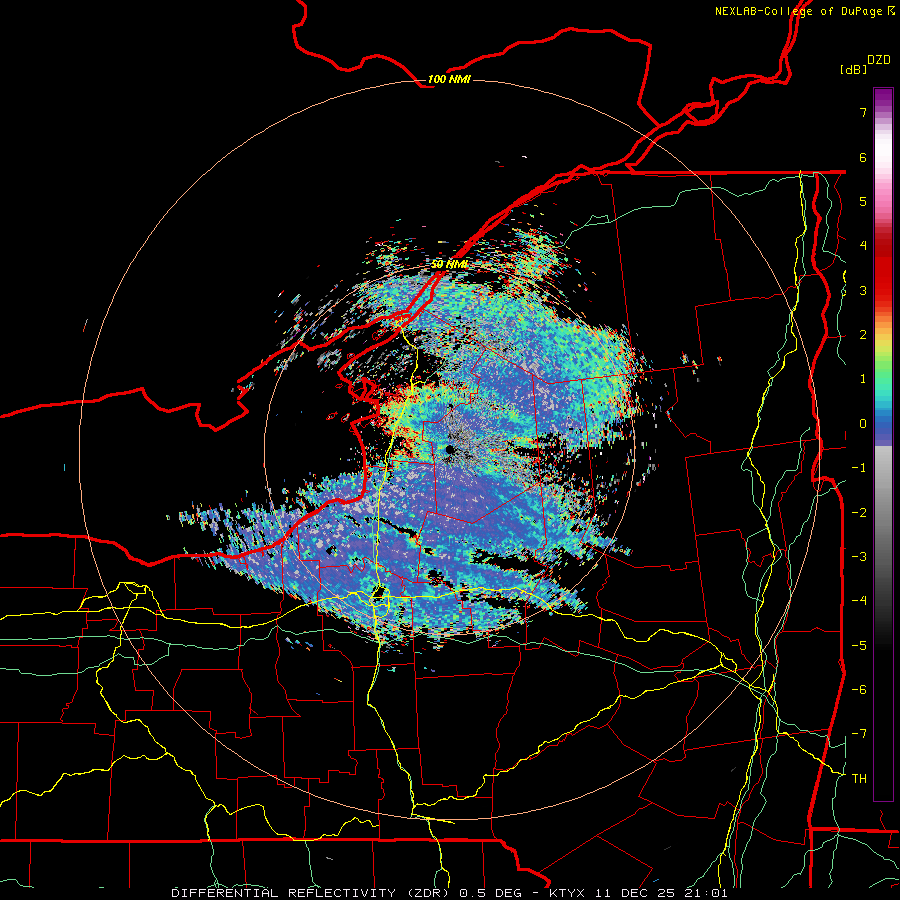Click the 0 value on color scale
The width and height of the screenshot is (900, 900).
pyautogui.click(x=863, y=424)
